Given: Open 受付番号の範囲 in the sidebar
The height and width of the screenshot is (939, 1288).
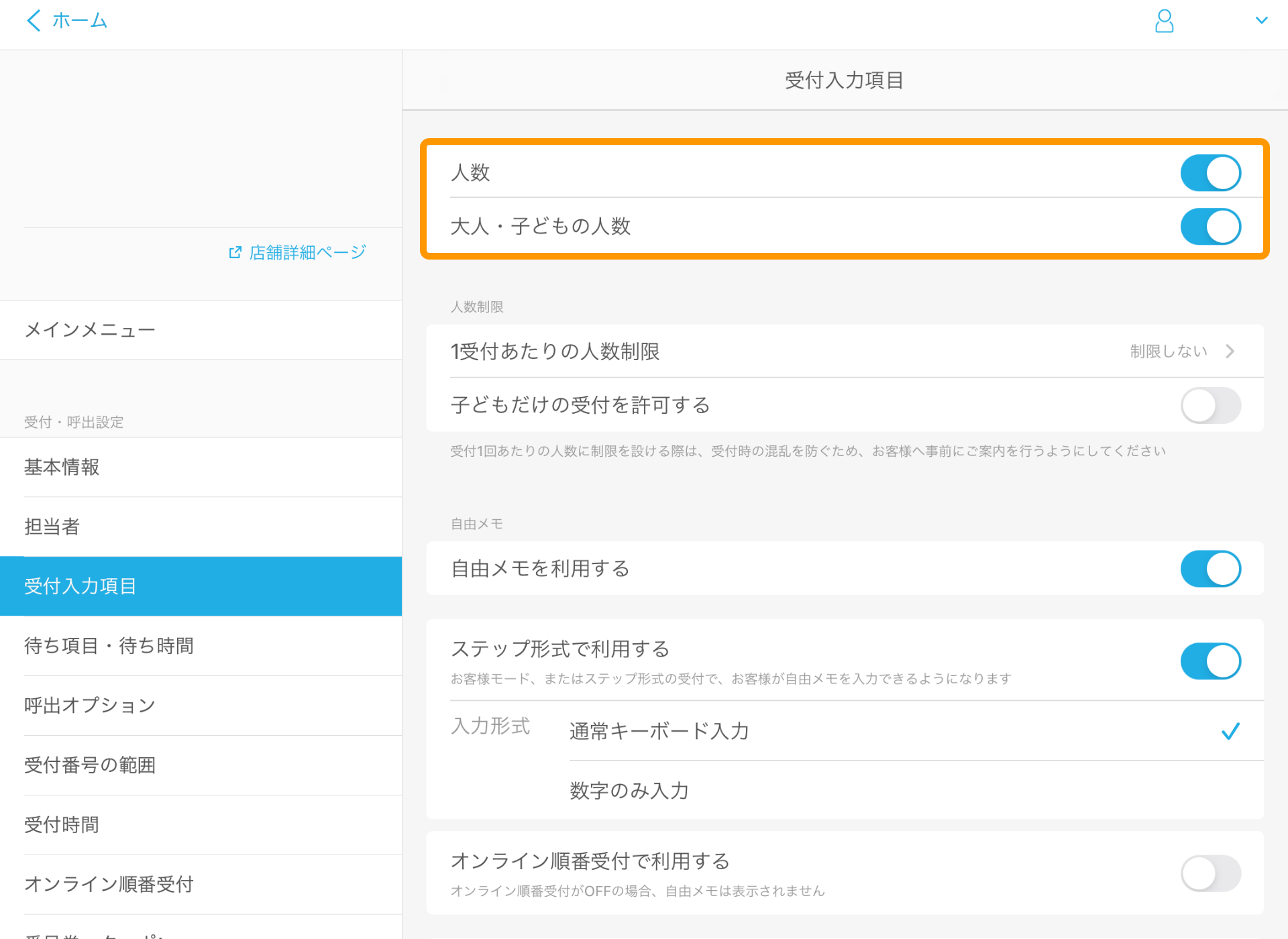Looking at the screenshot, I should tap(201, 765).
